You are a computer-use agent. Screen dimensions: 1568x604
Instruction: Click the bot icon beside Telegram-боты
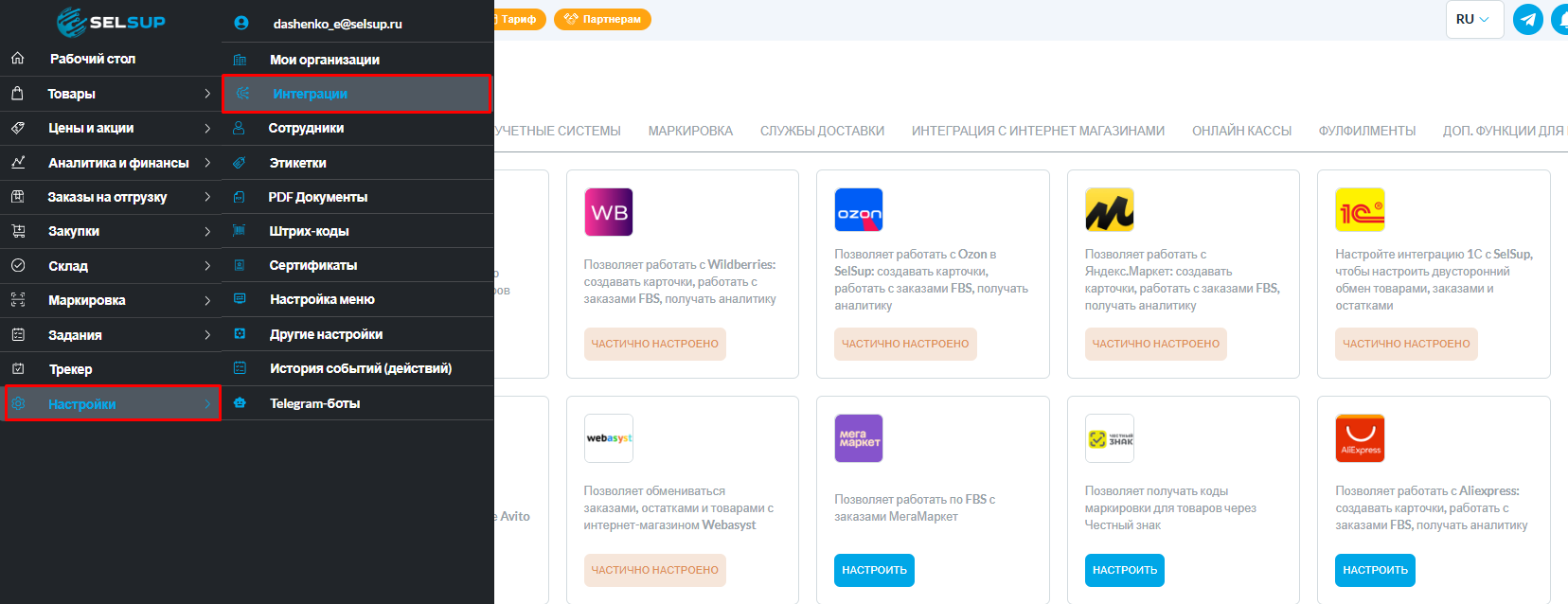[240, 403]
